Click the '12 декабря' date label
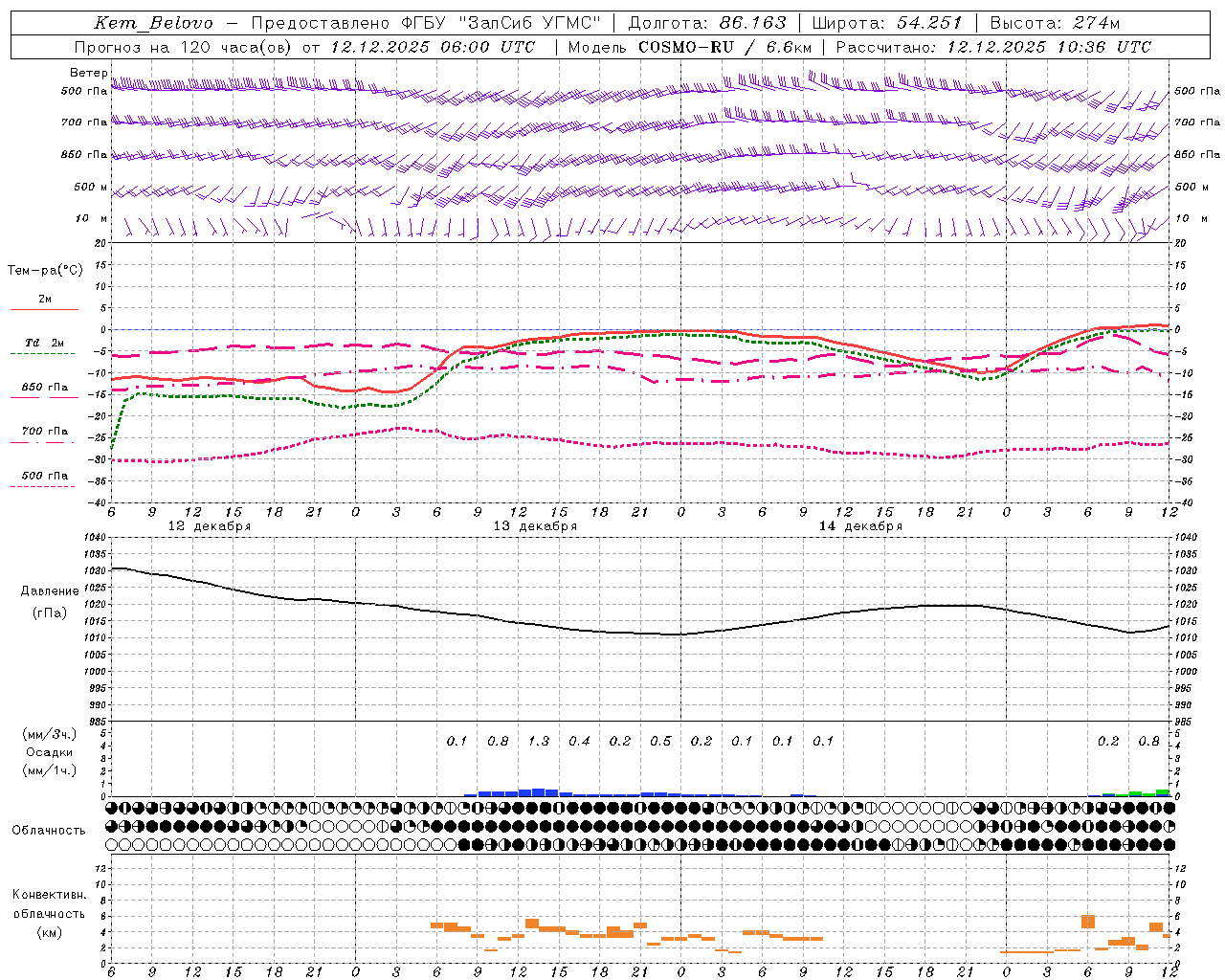The image size is (1225, 980). tap(210, 526)
